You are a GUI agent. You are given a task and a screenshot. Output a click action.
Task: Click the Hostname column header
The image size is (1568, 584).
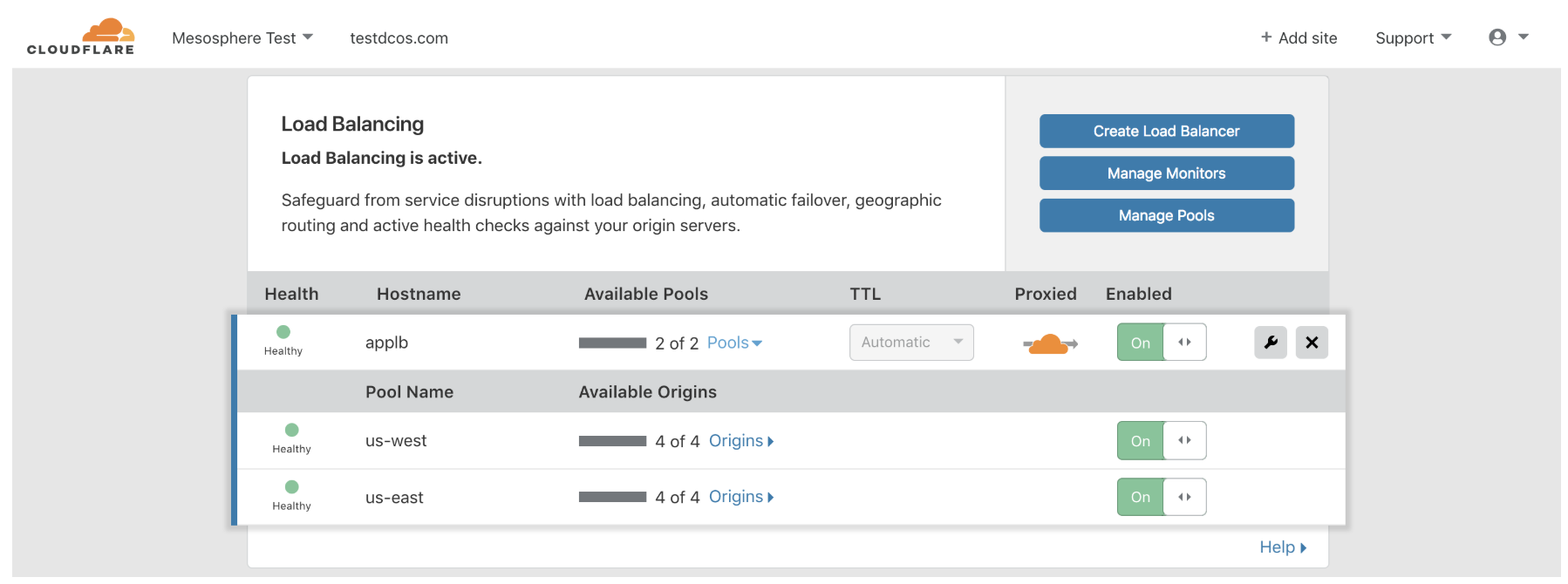419,294
